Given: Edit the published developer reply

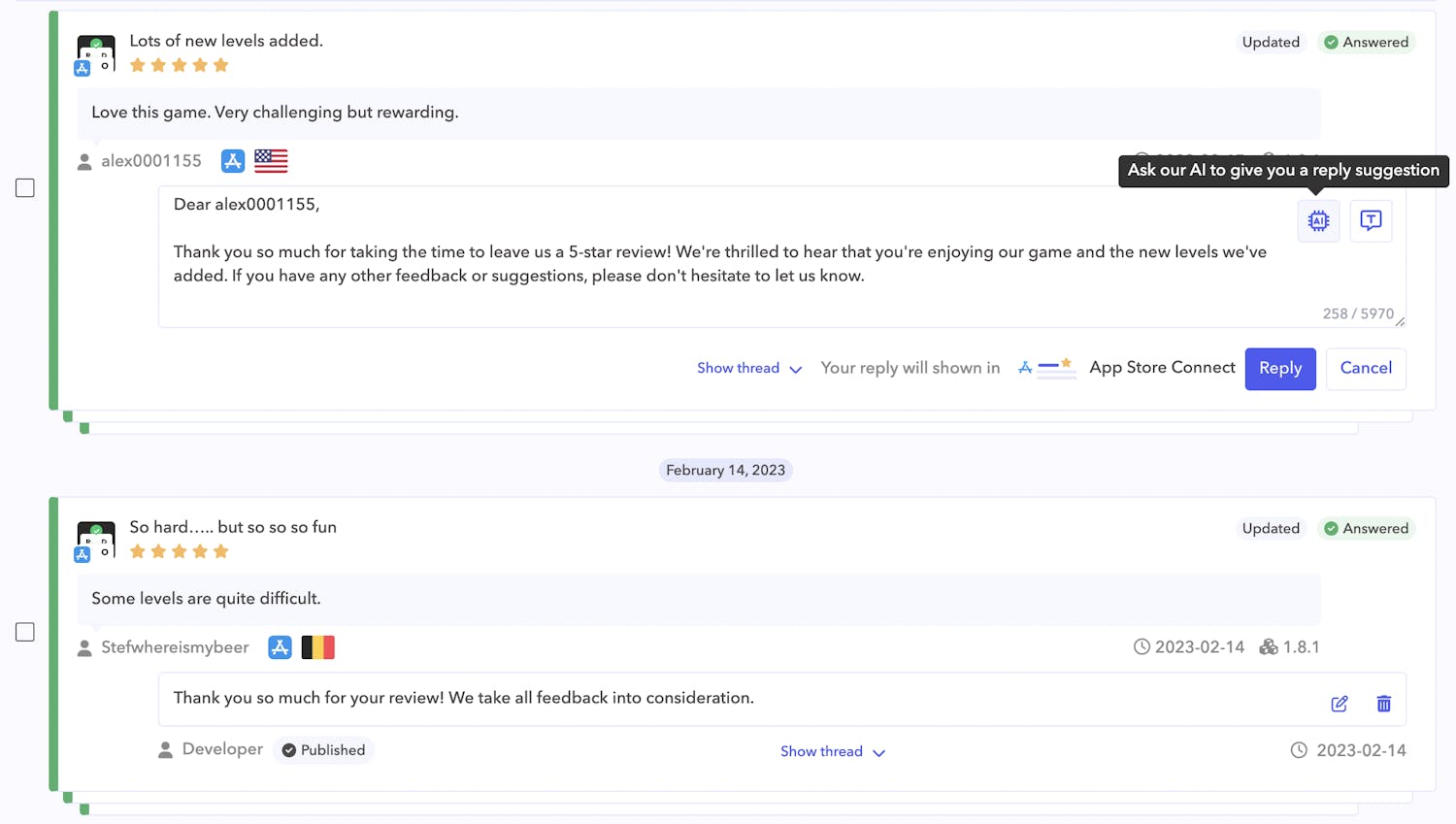Looking at the screenshot, I should [1340, 704].
